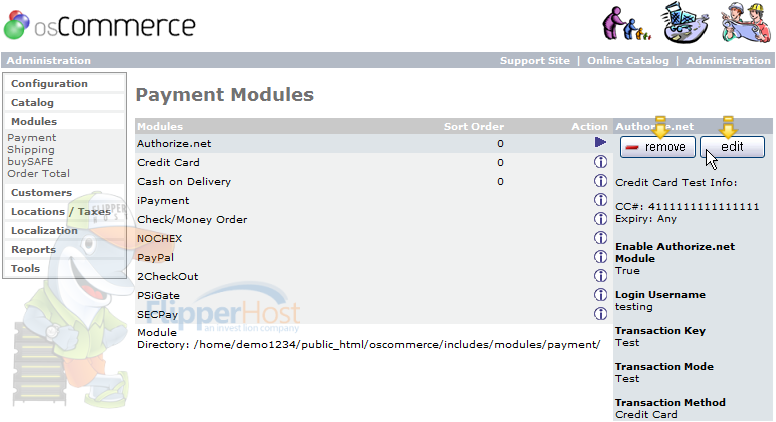Select the PSiGate module row

[374, 295]
